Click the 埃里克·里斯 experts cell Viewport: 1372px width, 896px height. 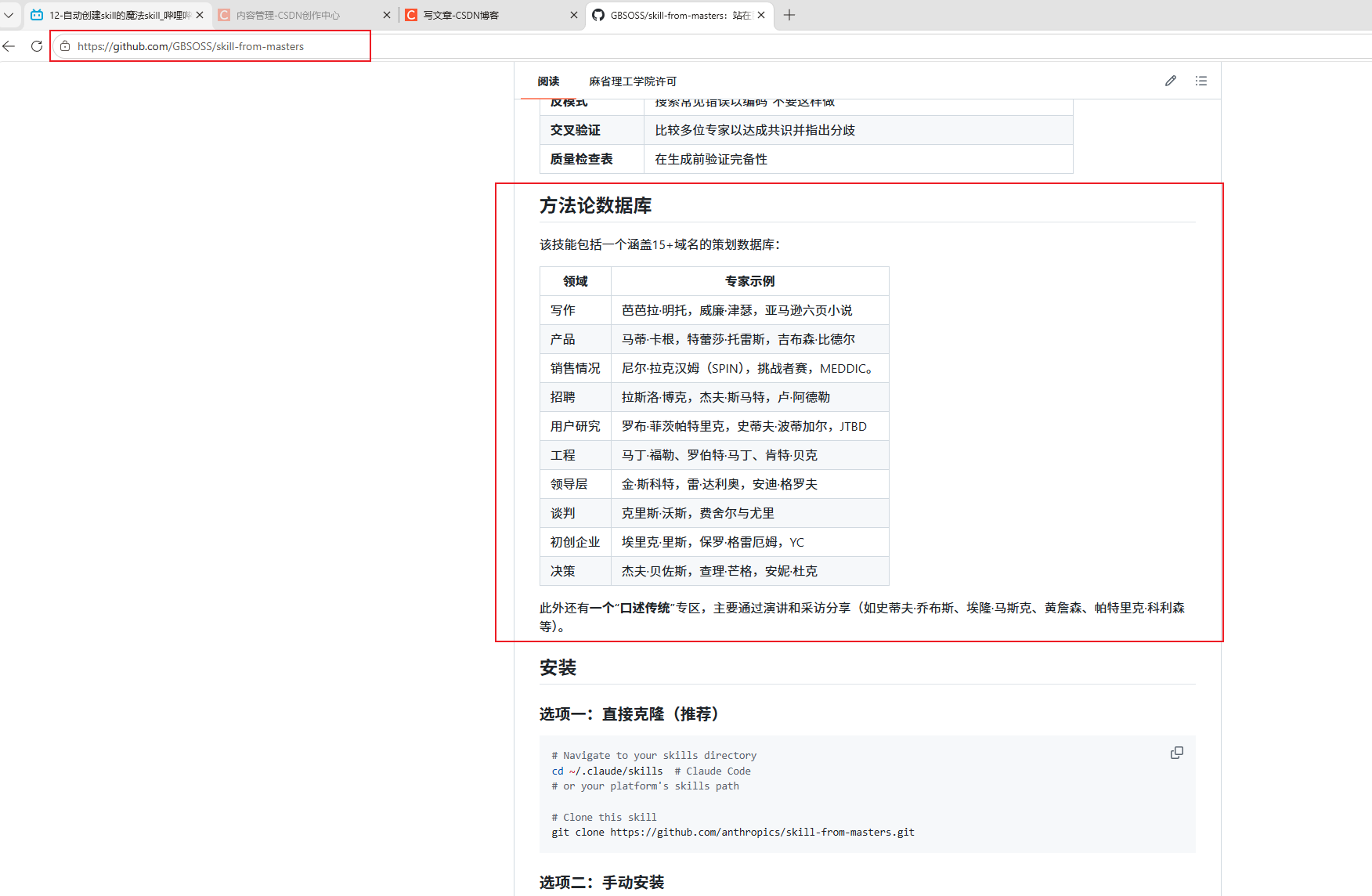coord(750,542)
